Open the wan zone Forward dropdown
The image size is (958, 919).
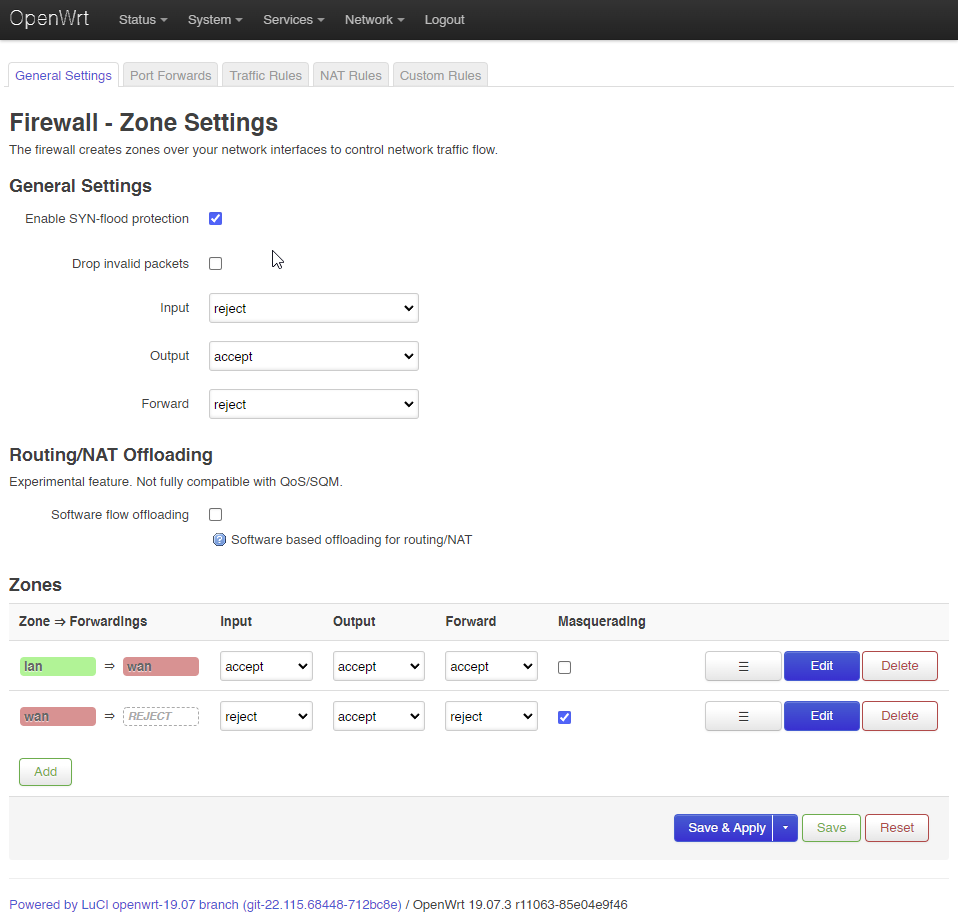pos(491,716)
